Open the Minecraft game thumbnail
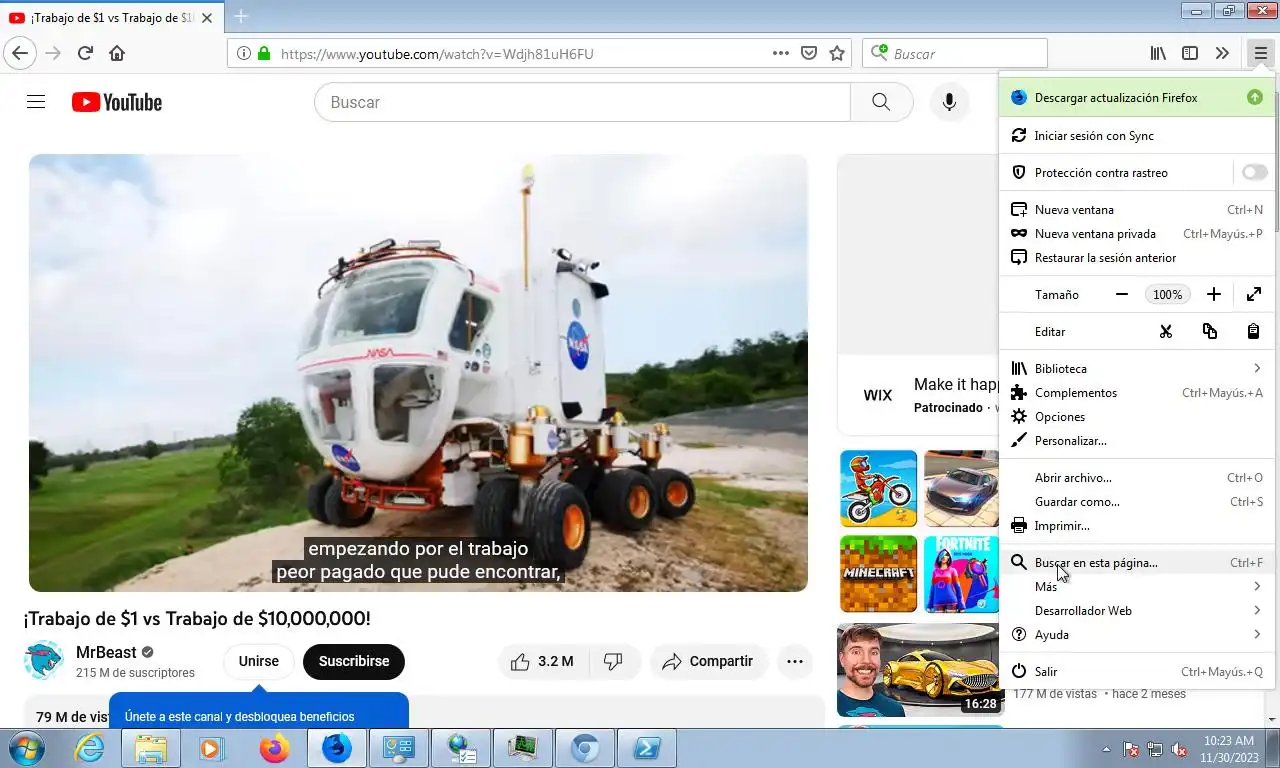 coord(878,574)
